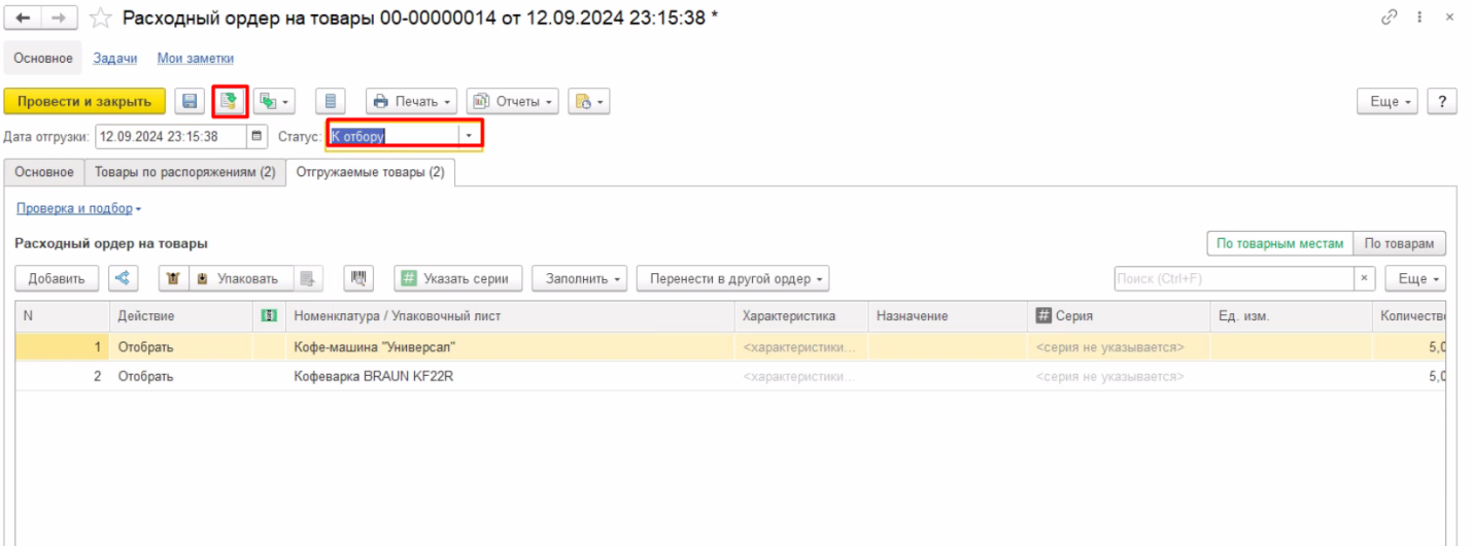
Task: Go back using the left arrow
Action: point(22,19)
